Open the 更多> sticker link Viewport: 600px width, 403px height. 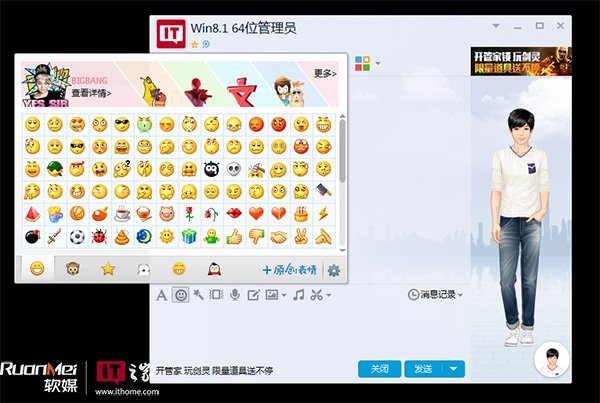(325, 73)
